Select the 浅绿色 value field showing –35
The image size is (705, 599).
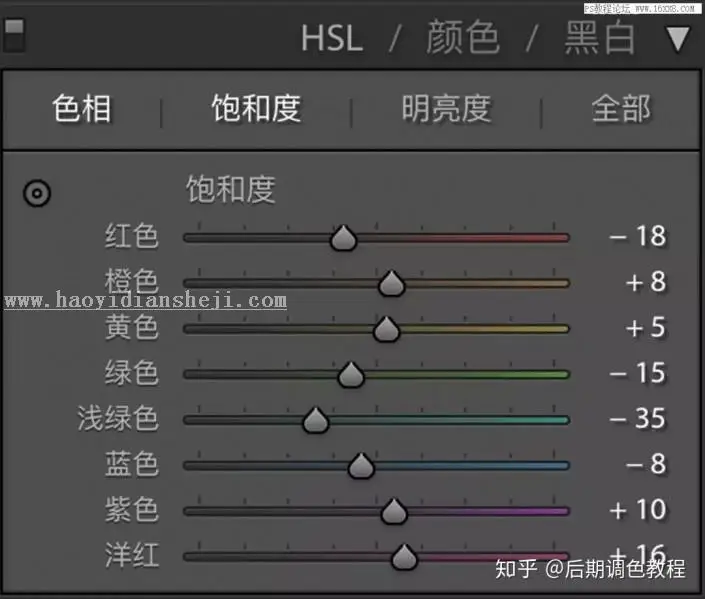(x=638, y=419)
